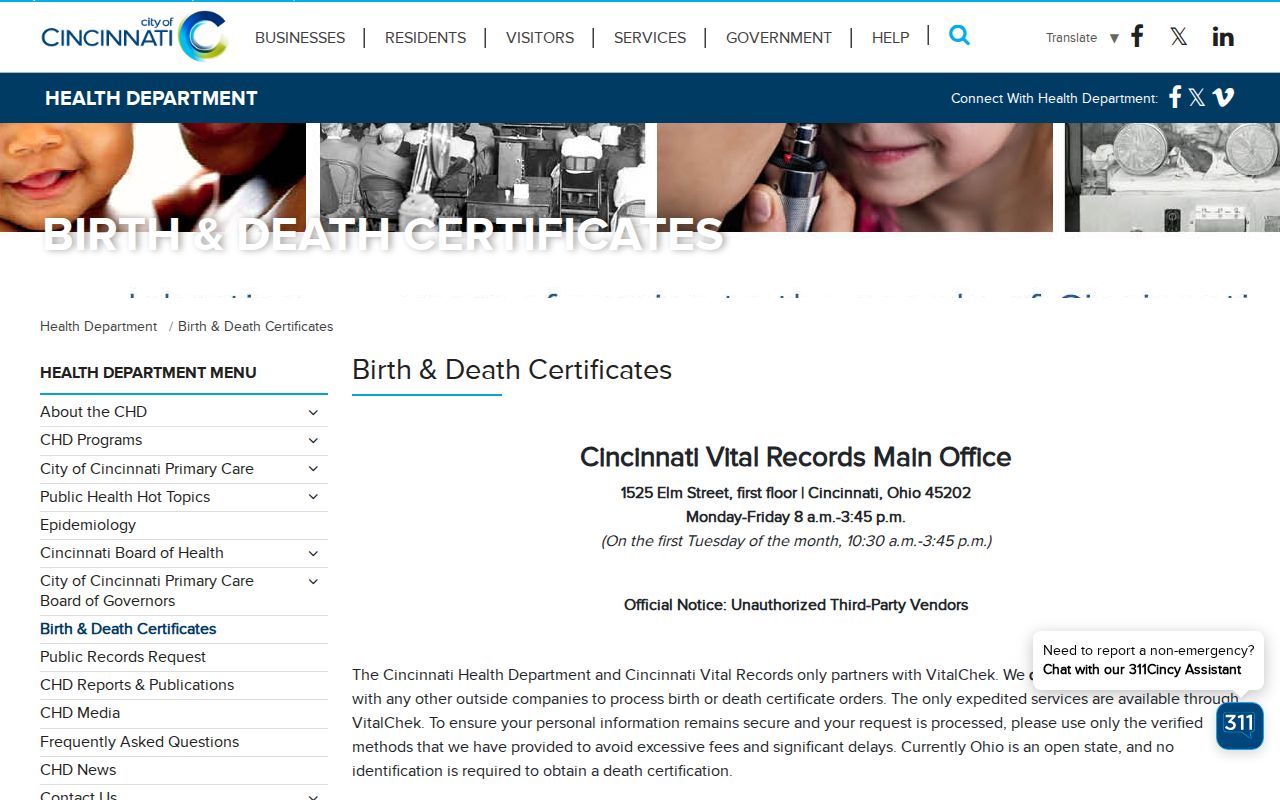Open the site search magnifier icon

pos(959,35)
